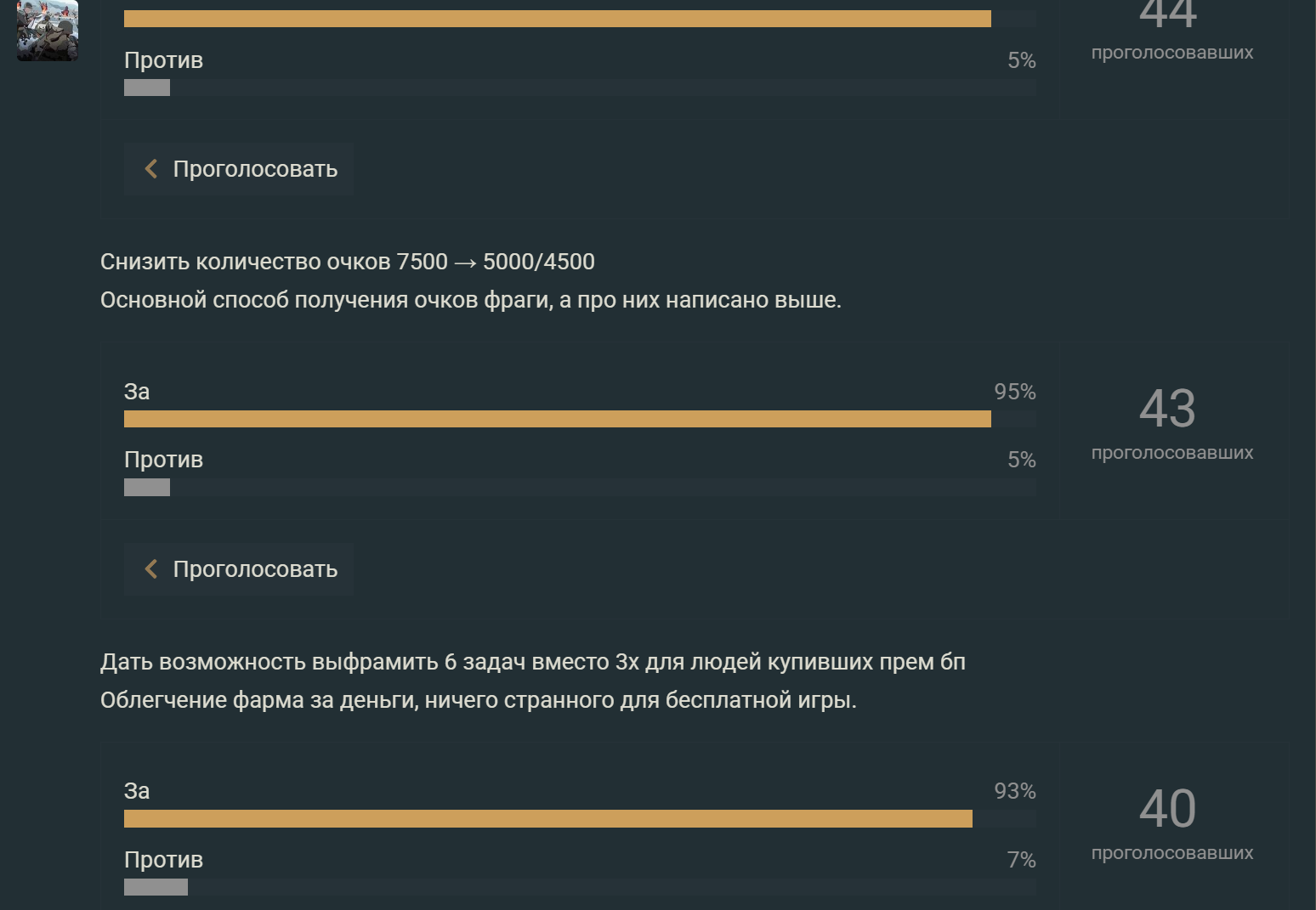The width and height of the screenshot is (1316, 910).
Task: Click the heading about lowering points 7500 → 5000/4500
Action: pos(347,262)
